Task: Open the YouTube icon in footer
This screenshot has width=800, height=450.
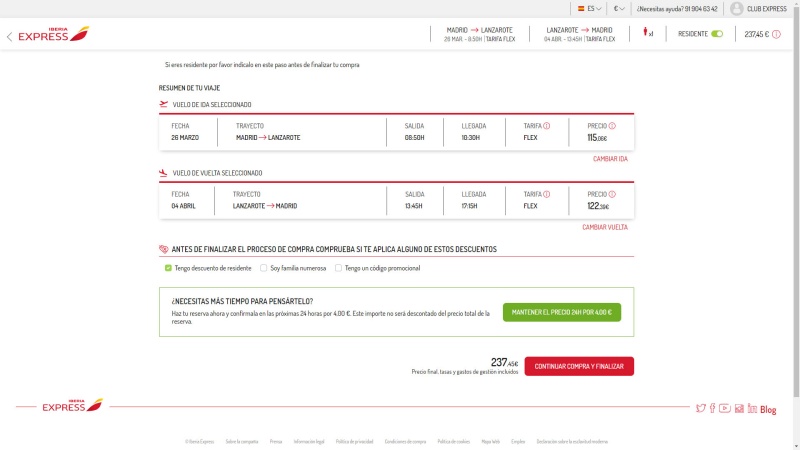Action: click(x=725, y=408)
